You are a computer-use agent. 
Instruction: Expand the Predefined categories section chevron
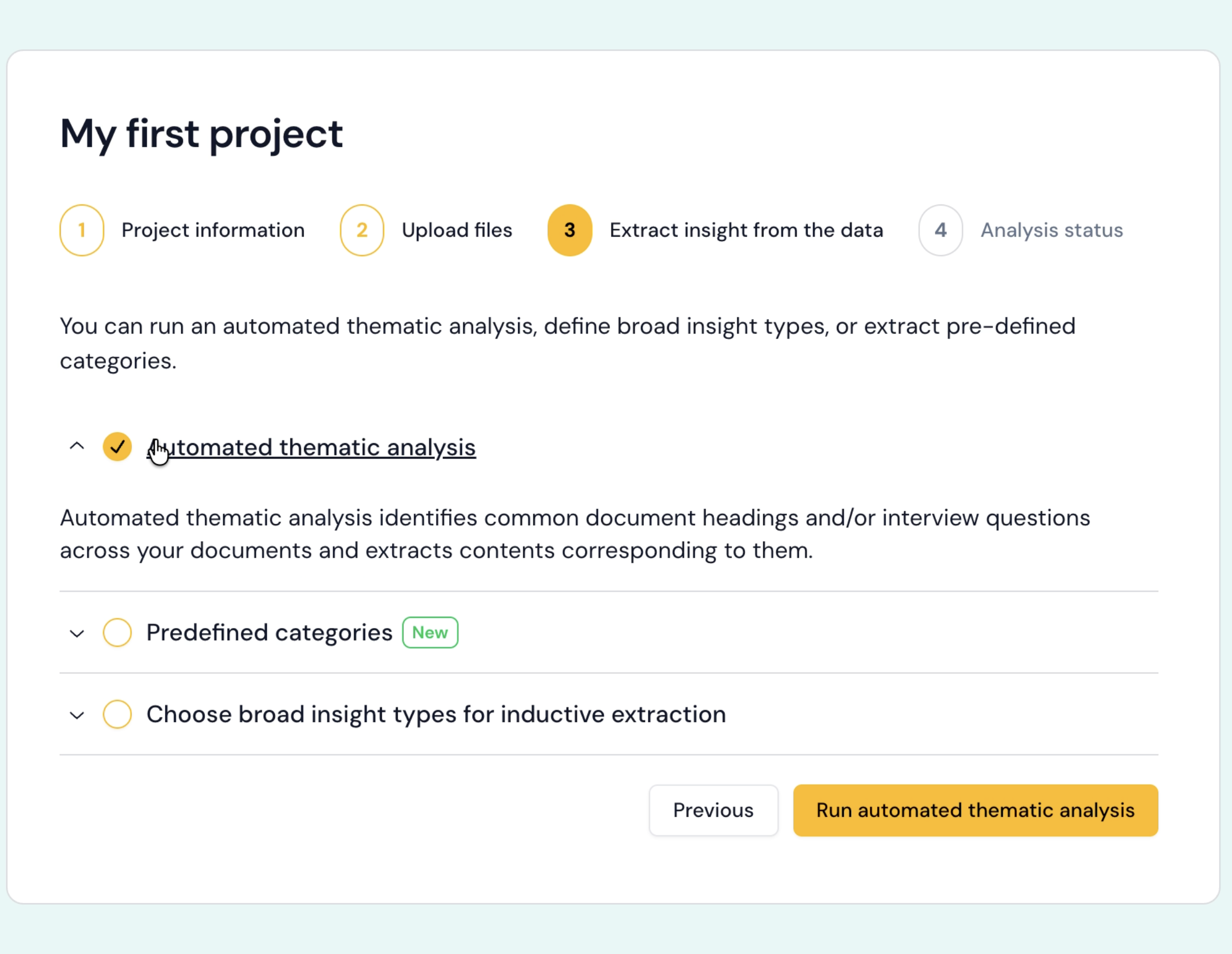(77, 634)
